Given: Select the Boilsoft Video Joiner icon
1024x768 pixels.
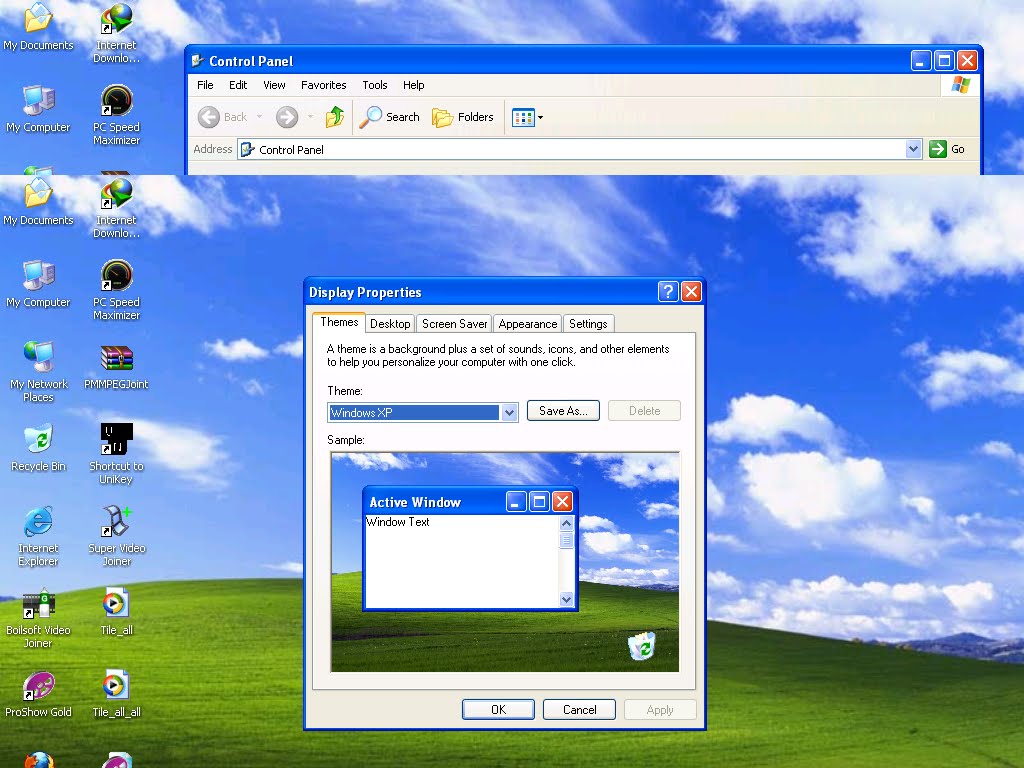Looking at the screenshot, I should click(x=39, y=618).
